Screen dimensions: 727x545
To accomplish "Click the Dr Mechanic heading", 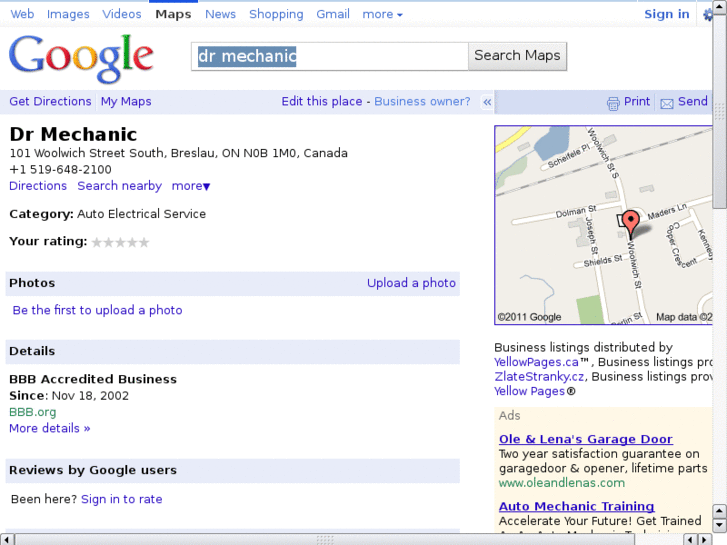I will click(73, 135).
